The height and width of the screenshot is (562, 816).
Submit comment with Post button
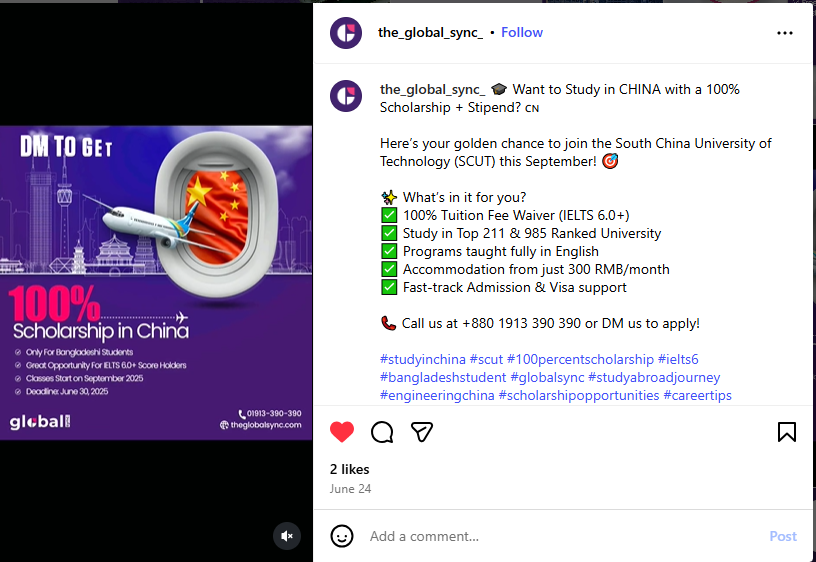[783, 537]
